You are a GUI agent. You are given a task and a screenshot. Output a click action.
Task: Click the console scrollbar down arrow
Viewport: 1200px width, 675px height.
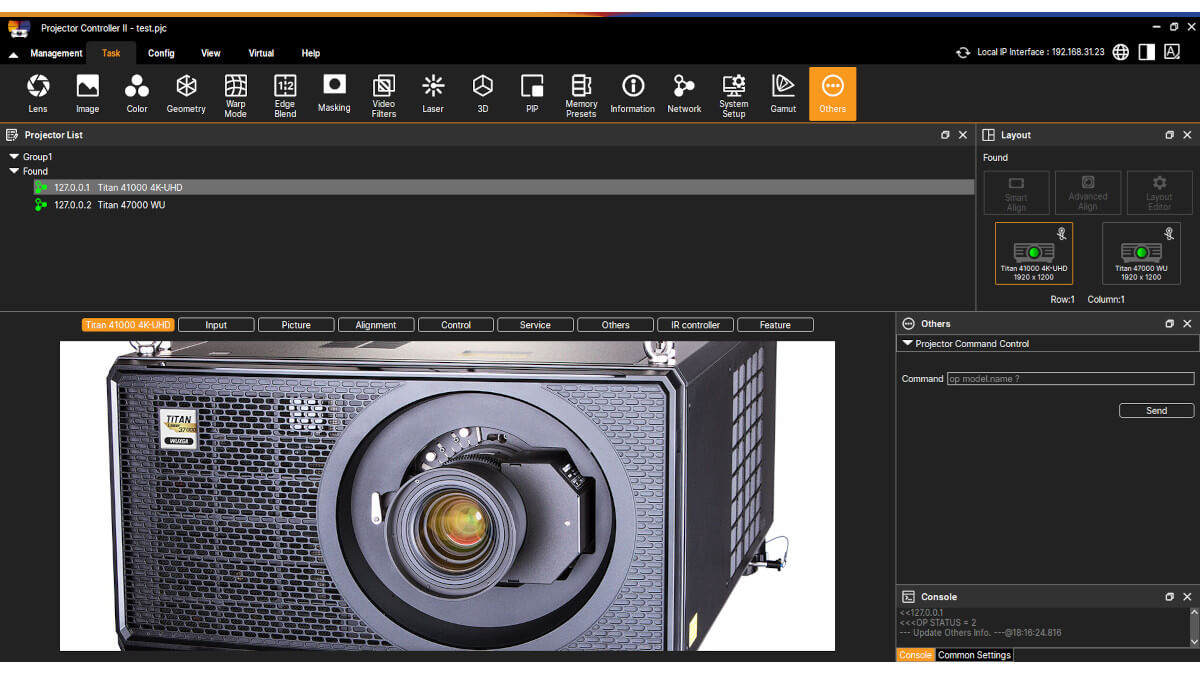pos(1194,641)
